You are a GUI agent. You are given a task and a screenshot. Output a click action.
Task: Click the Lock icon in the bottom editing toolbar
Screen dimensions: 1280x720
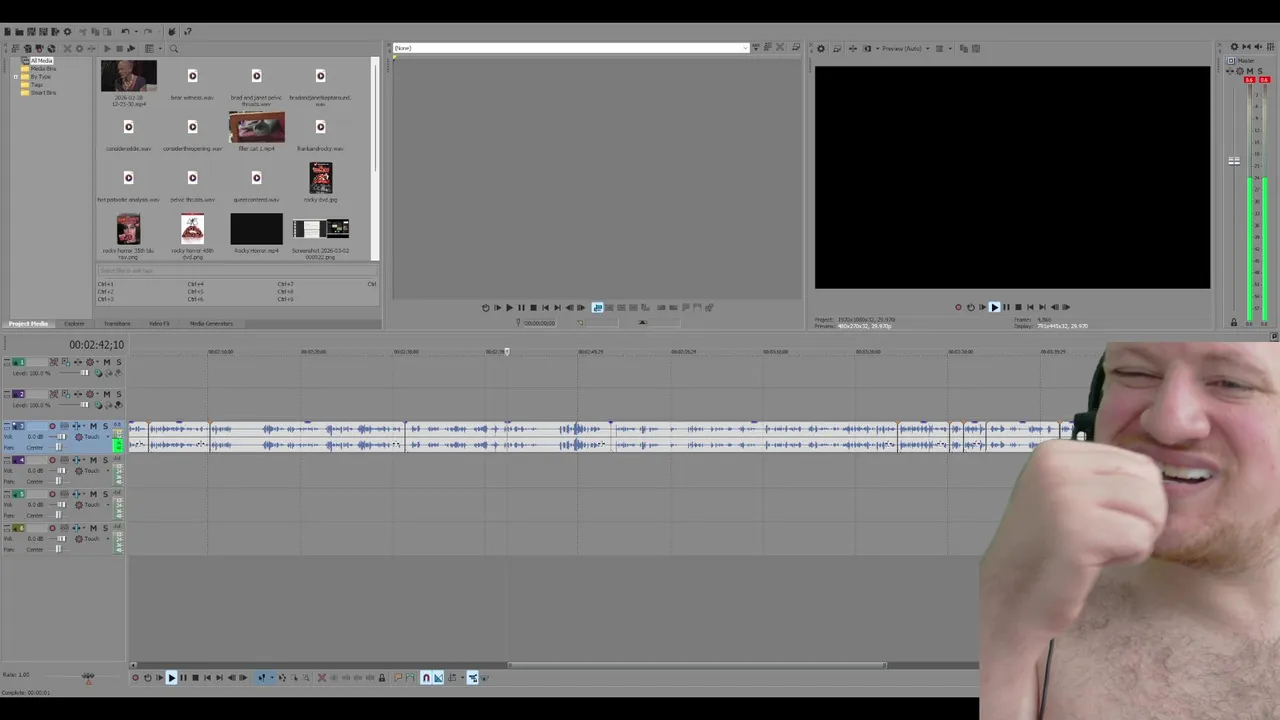click(x=381, y=678)
